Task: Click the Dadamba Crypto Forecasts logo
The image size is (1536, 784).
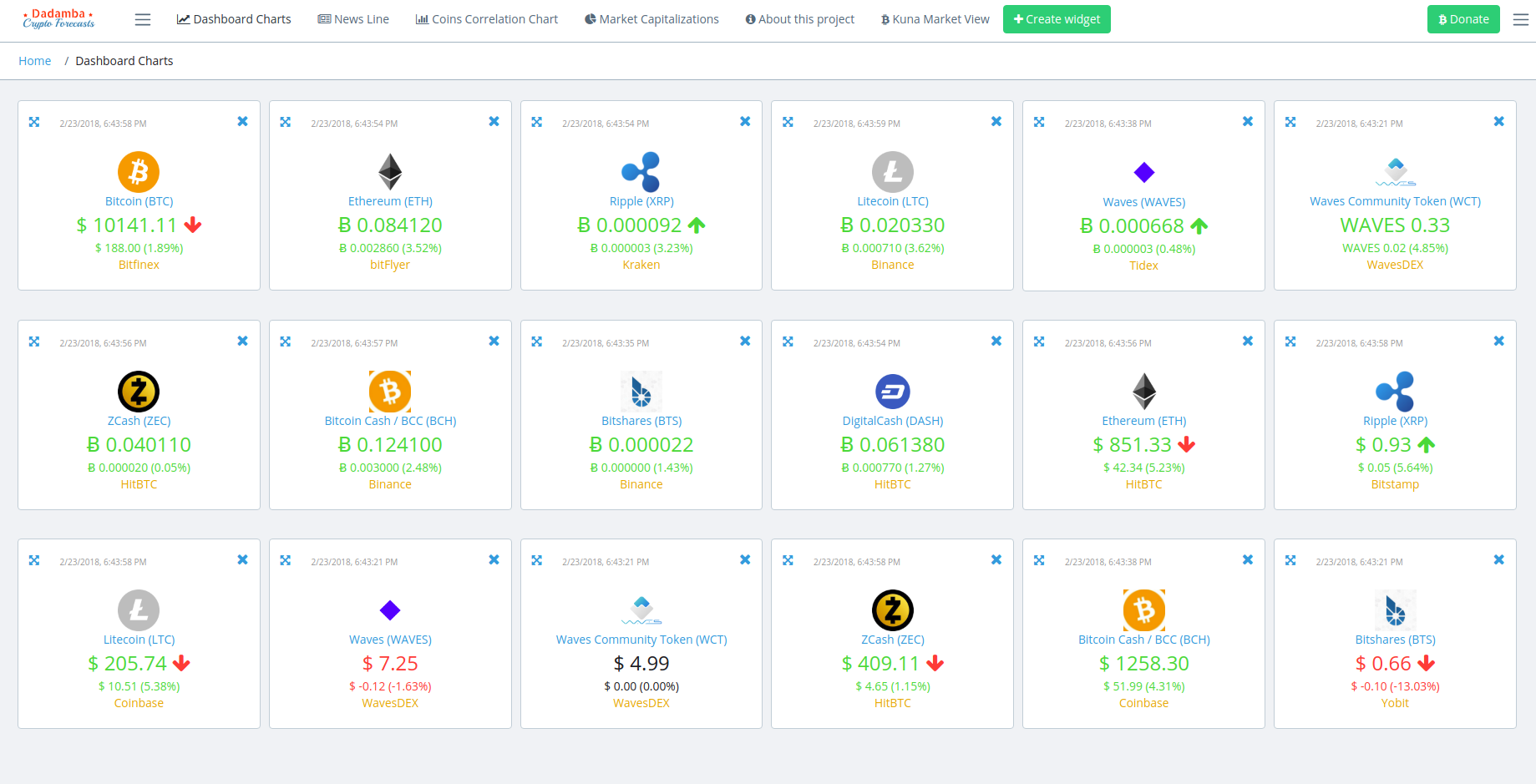Action: coord(58,18)
